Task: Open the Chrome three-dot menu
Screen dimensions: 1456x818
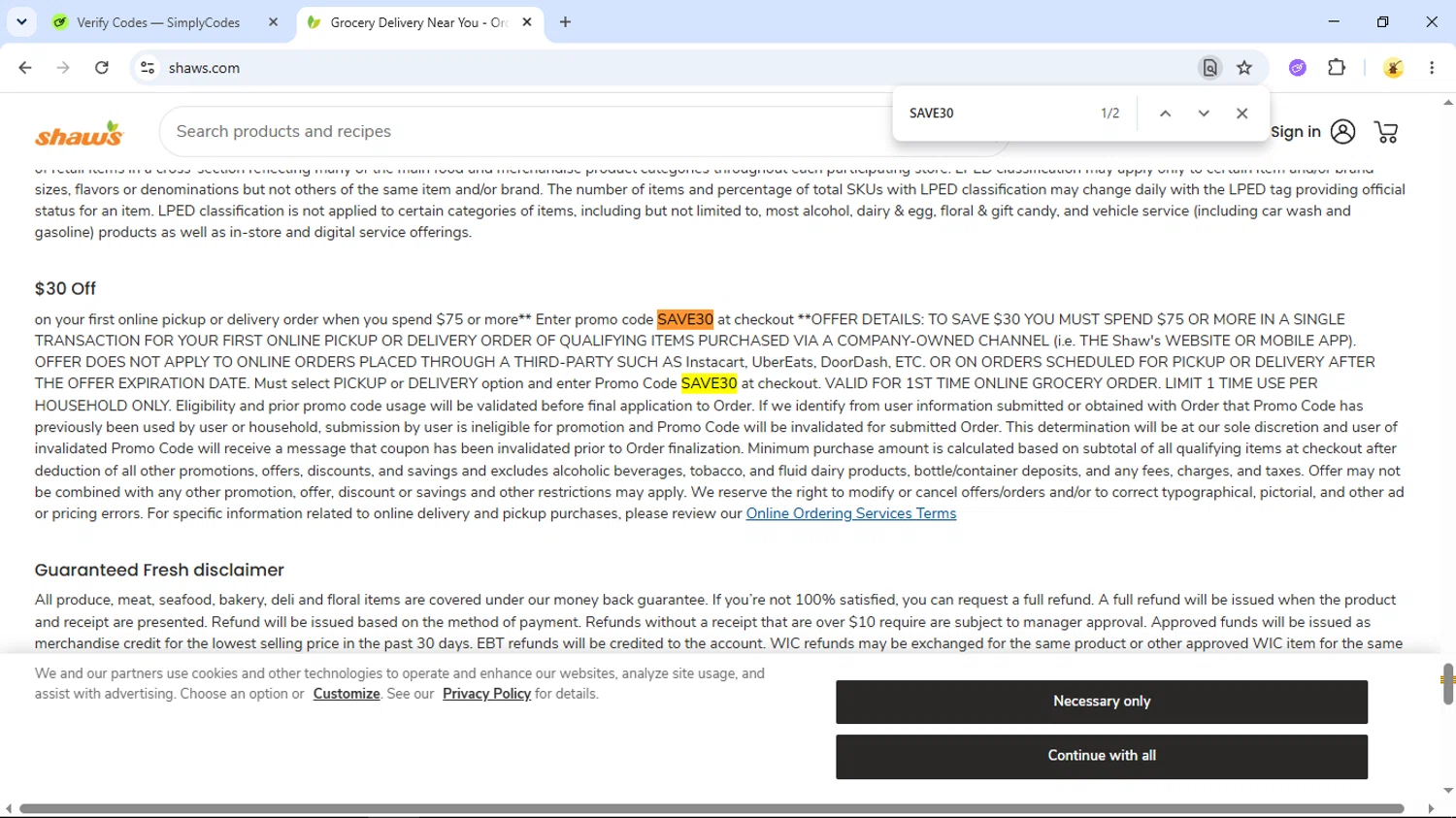Action: [1432, 68]
